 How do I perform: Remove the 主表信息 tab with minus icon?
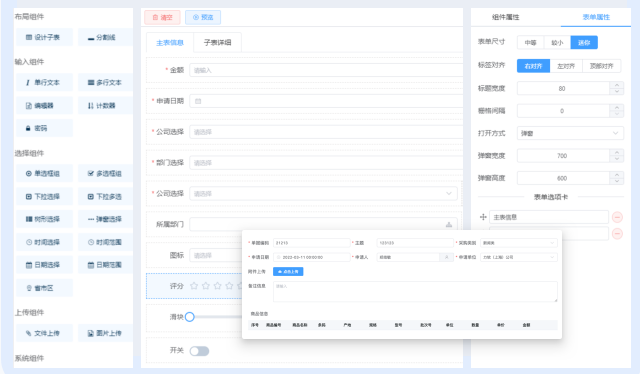(x=617, y=217)
